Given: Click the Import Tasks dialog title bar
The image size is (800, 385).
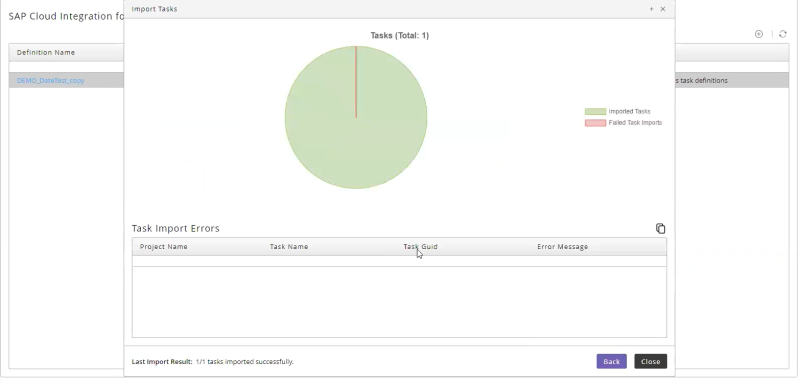Looking at the screenshot, I should pyautogui.click(x=399, y=9).
